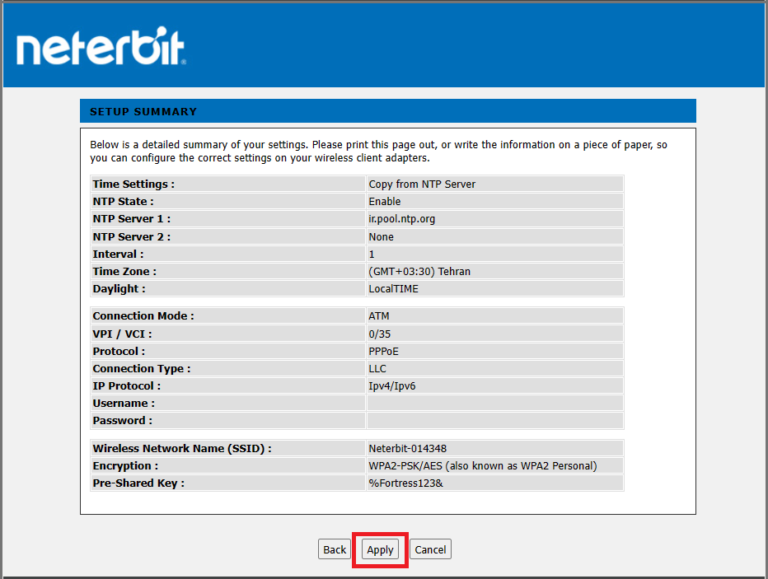Viewport: 768px width, 579px height.
Task: Click the LLC connection type value
Action: [377, 369]
